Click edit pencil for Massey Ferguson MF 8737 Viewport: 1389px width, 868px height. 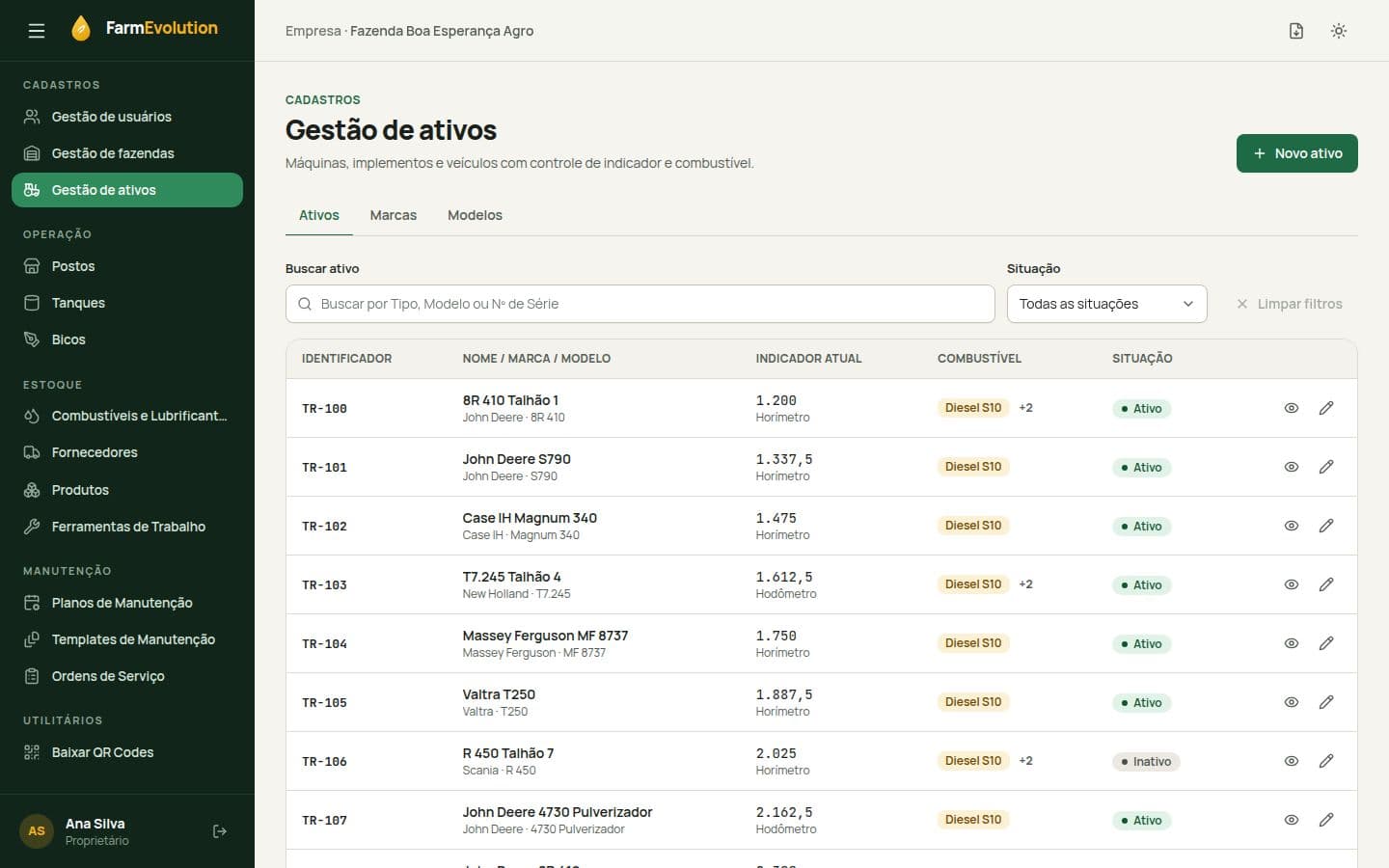pyautogui.click(x=1326, y=643)
